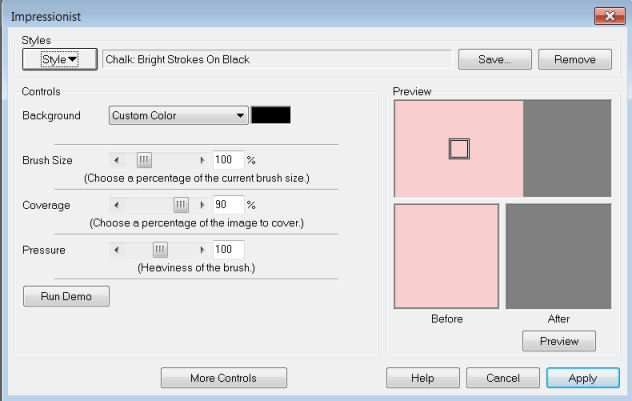Viewport: 632px width, 401px height.
Task: Click the Brush Size slider thumb
Action: pyautogui.click(x=144, y=160)
